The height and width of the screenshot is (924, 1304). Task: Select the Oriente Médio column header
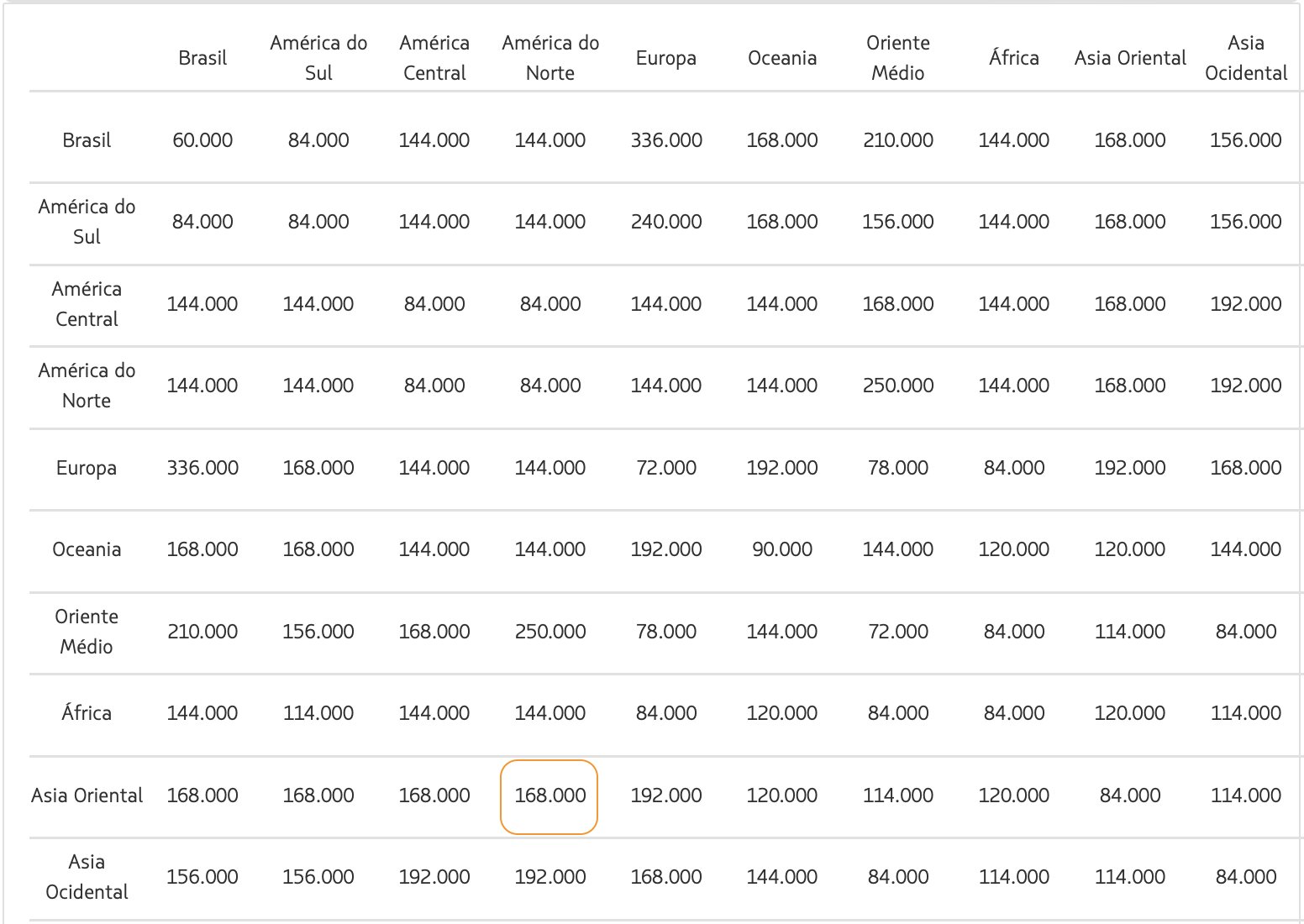897,58
